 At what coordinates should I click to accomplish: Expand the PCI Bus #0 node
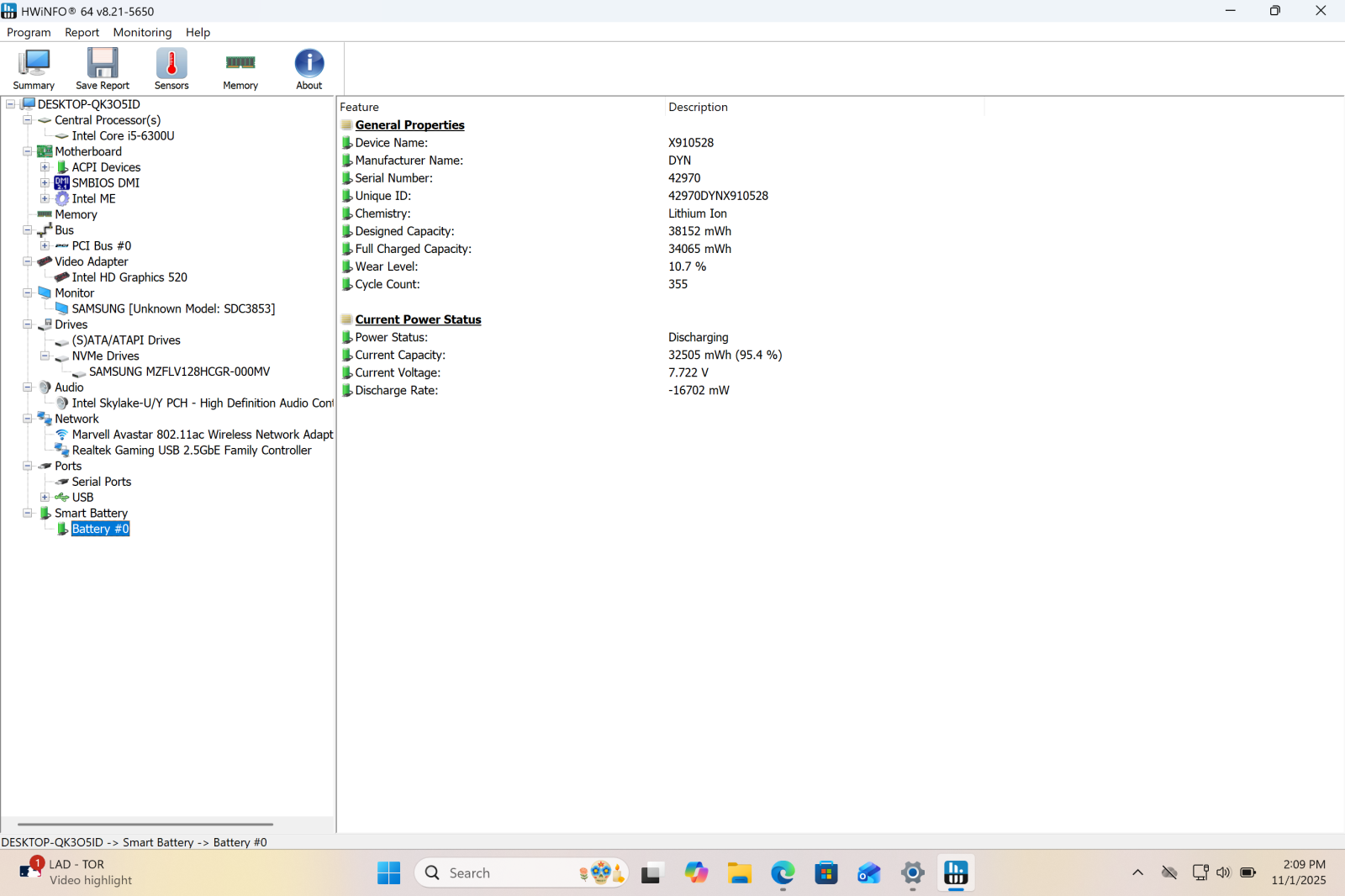click(45, 246)
